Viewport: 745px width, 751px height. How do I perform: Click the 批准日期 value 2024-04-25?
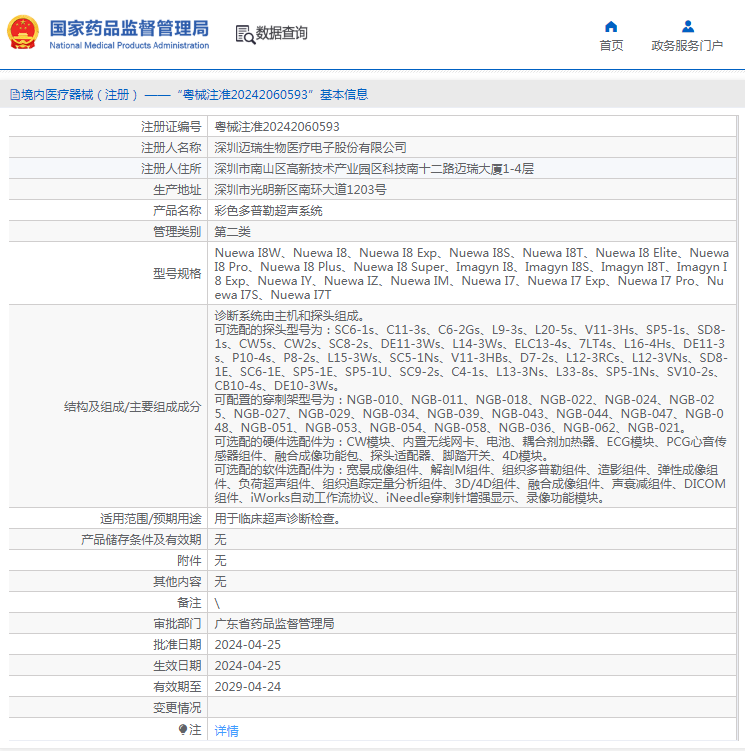(x=248, y=645)
